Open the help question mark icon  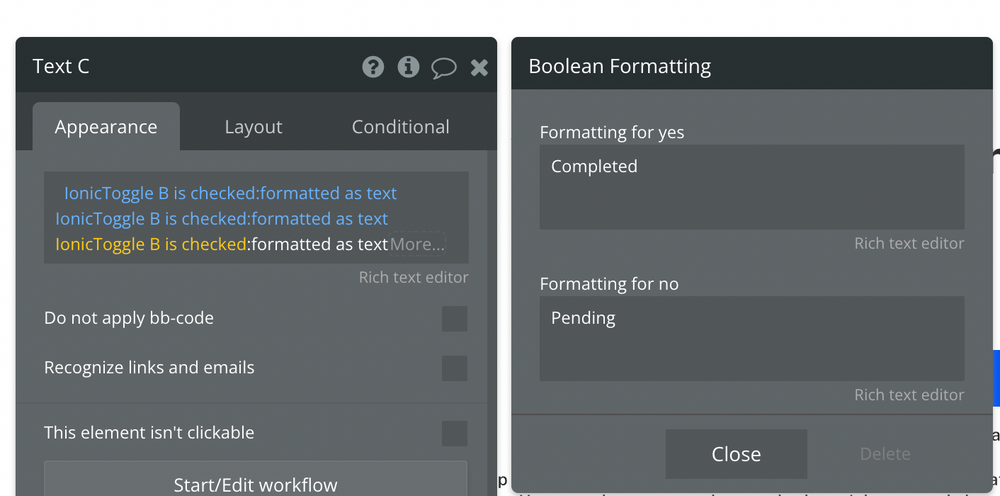pyautogui.click(x=373, y=67)
